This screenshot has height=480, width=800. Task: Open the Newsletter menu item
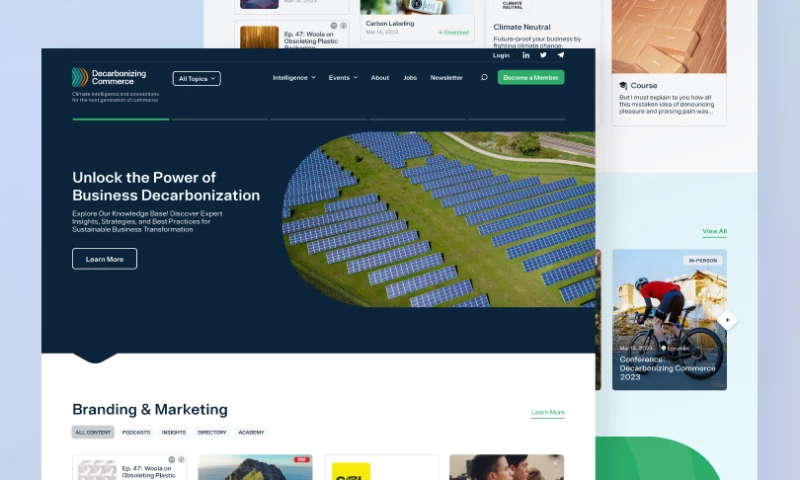point(446,78)
